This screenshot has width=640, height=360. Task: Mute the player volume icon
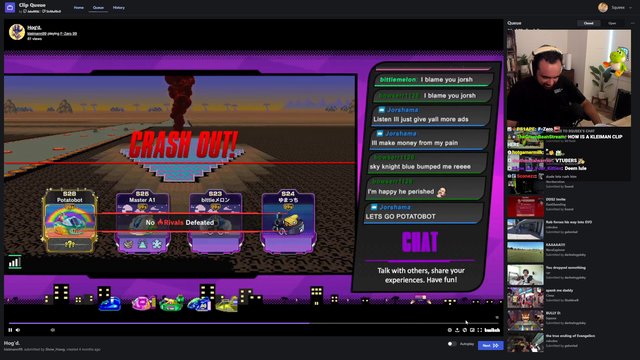[x=18, y=330]
